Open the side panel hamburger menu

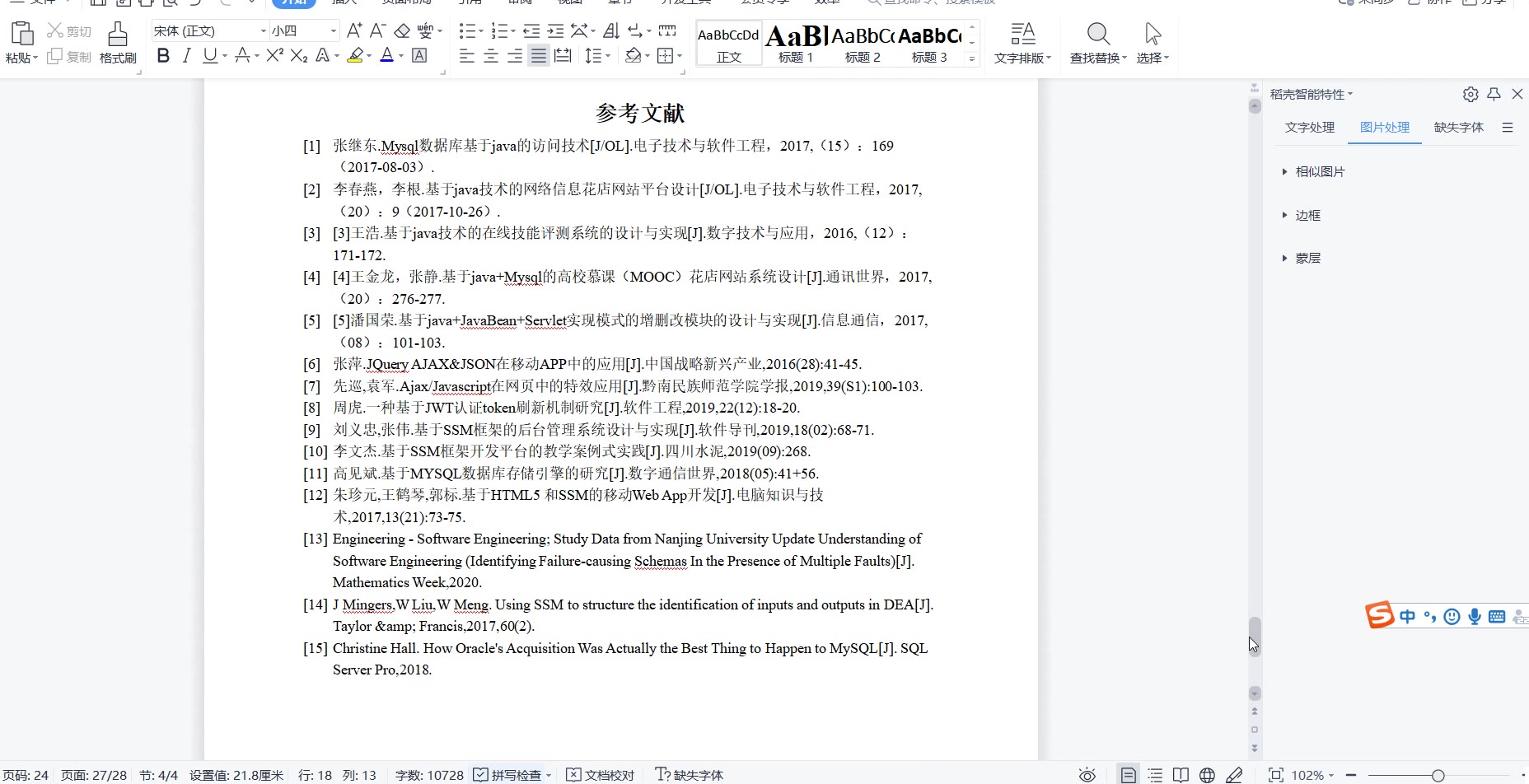coord(1508,127)
